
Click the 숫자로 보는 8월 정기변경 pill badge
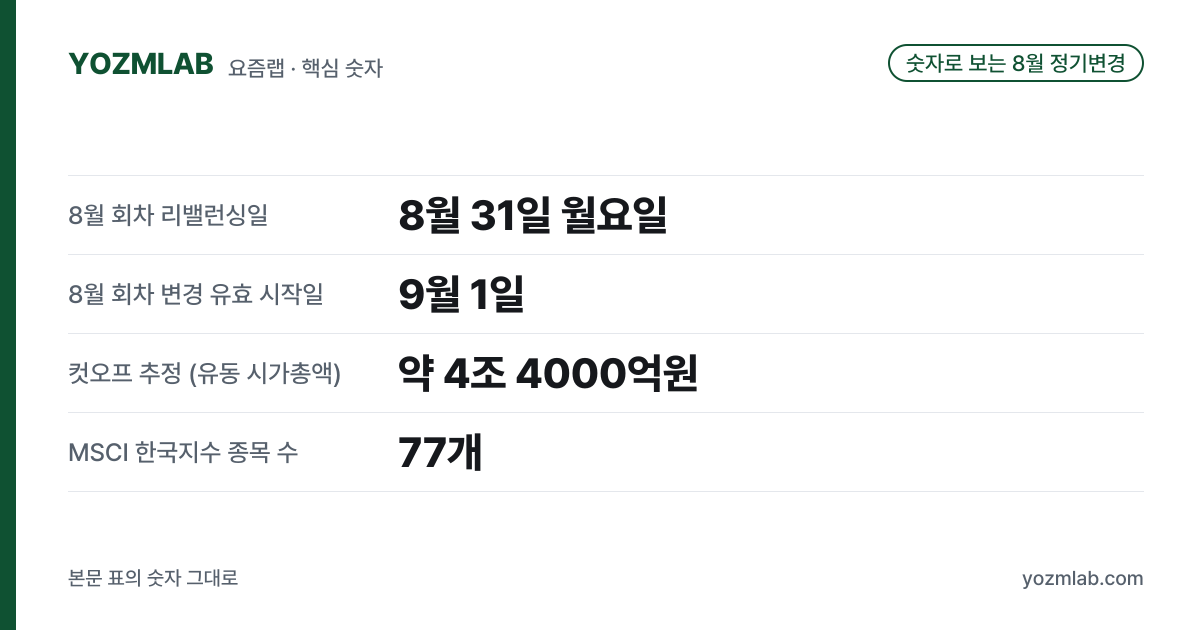coord(1016,63)
